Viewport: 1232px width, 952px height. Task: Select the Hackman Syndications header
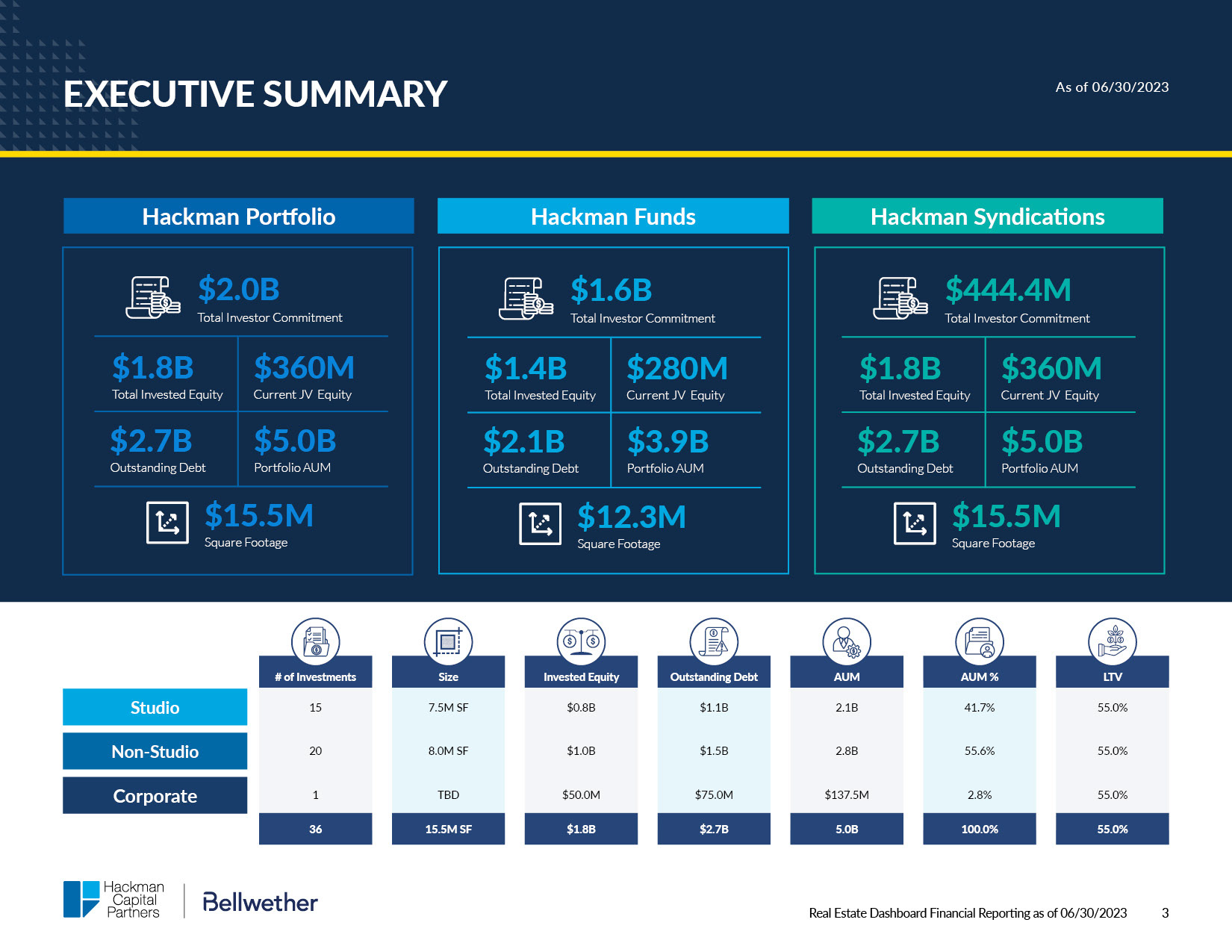(987, 216)
